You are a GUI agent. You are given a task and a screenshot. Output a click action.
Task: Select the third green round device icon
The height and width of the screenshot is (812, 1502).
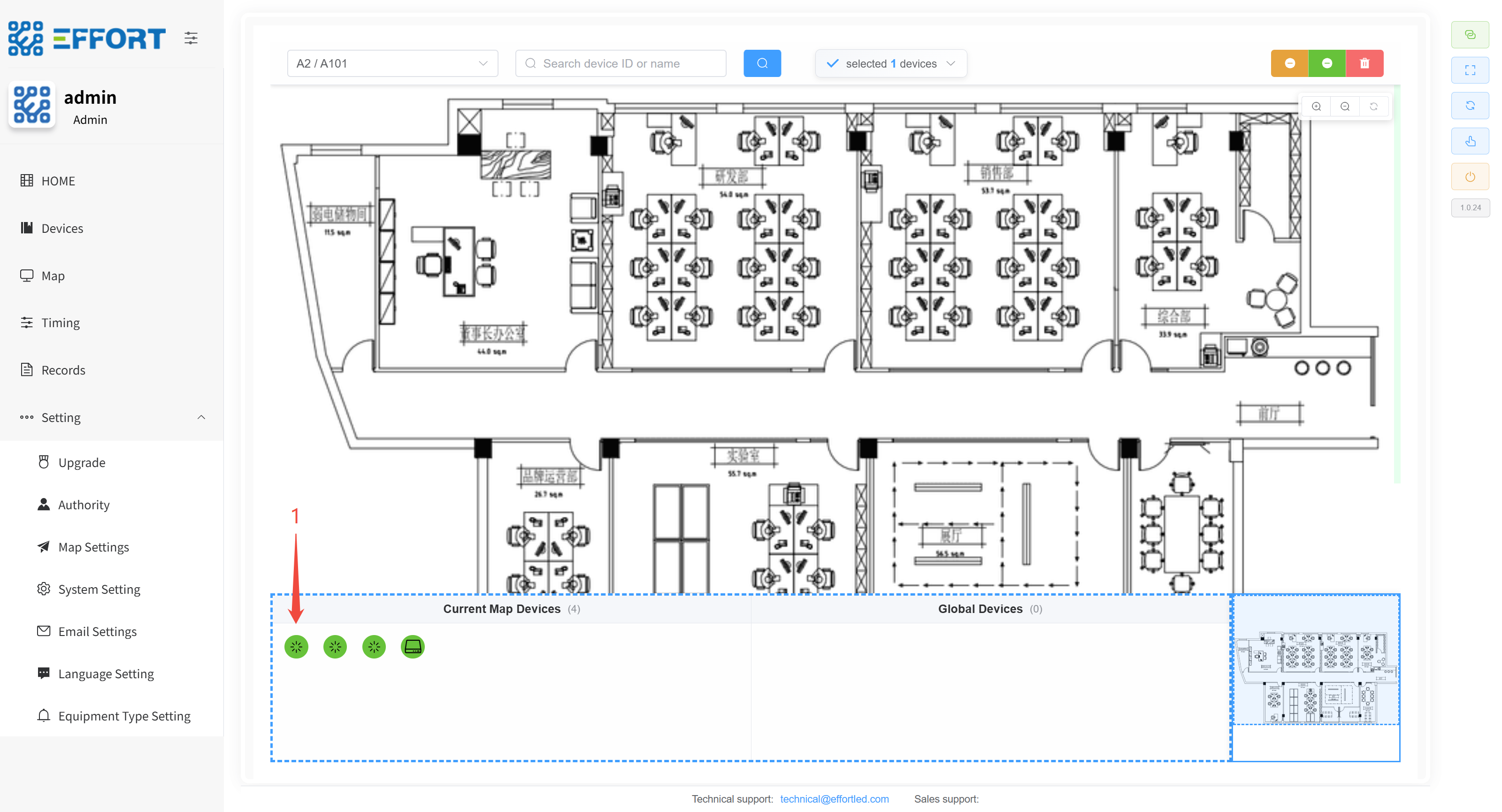[374, 646]
